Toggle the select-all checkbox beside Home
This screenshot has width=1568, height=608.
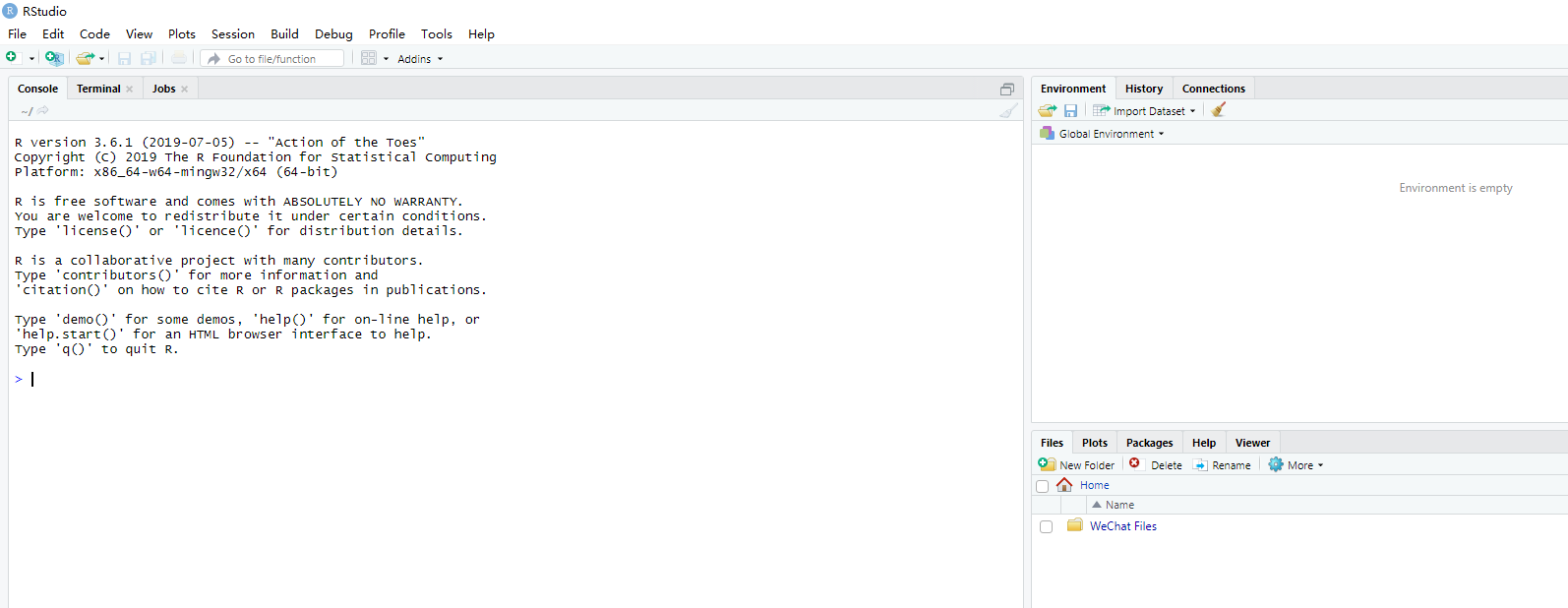click(1043, 486)
